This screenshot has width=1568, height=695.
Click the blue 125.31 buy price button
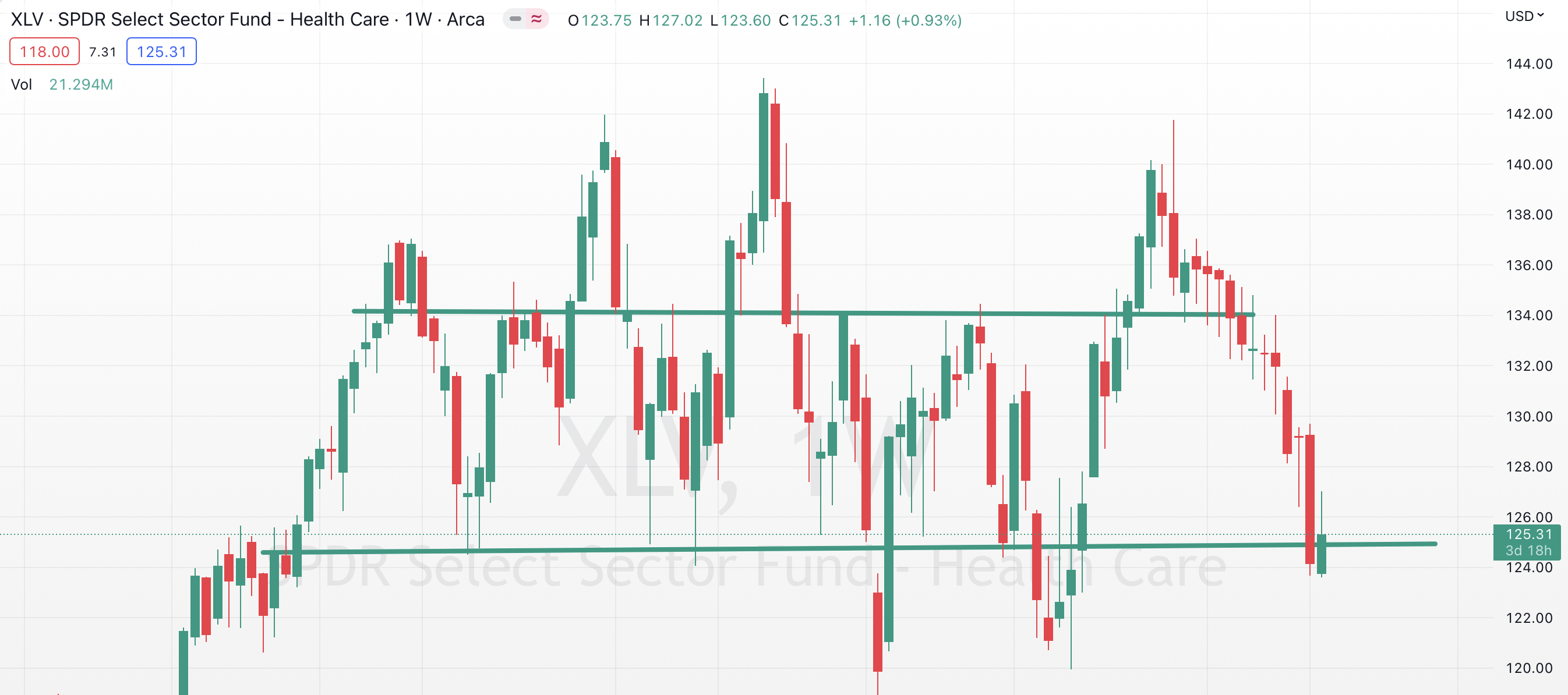click(161, 52)
